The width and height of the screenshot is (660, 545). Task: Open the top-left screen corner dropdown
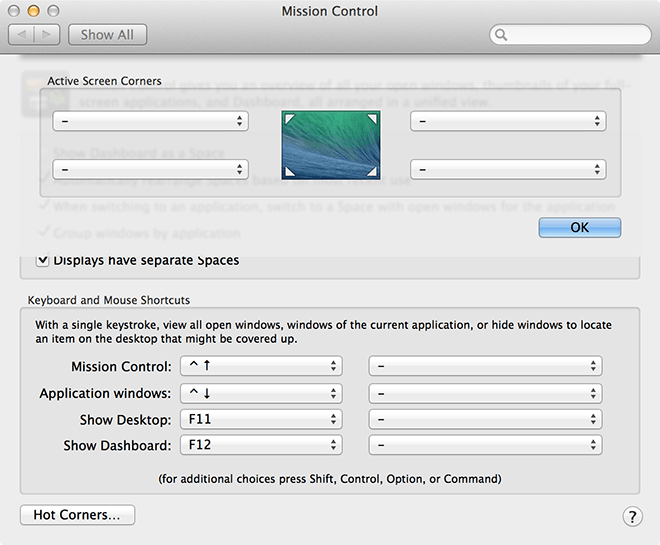click(x=151, y=121)
